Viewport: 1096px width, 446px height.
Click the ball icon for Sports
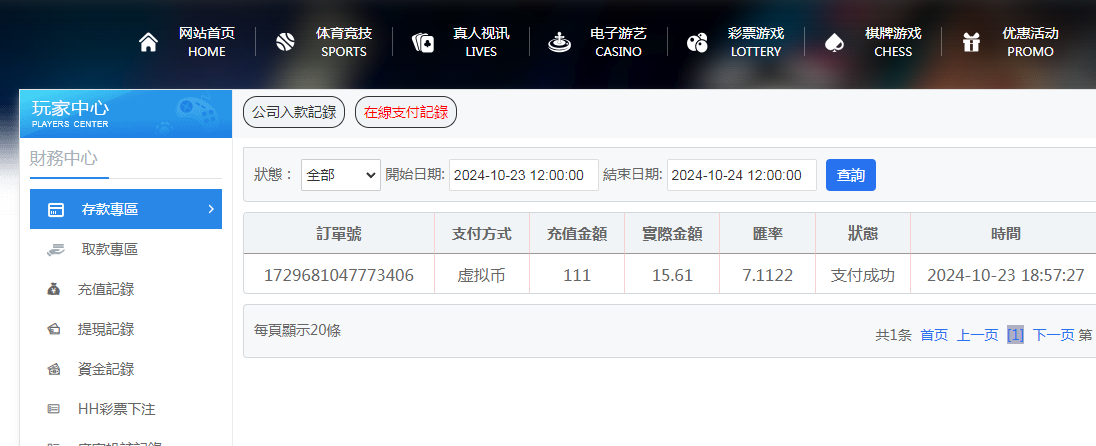click(285, 42)
